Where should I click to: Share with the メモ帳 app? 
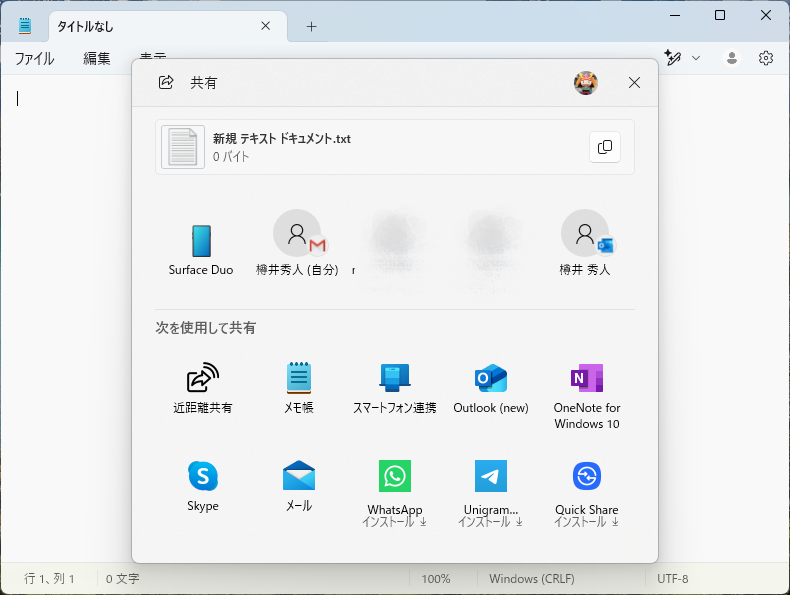click(299, 388)
